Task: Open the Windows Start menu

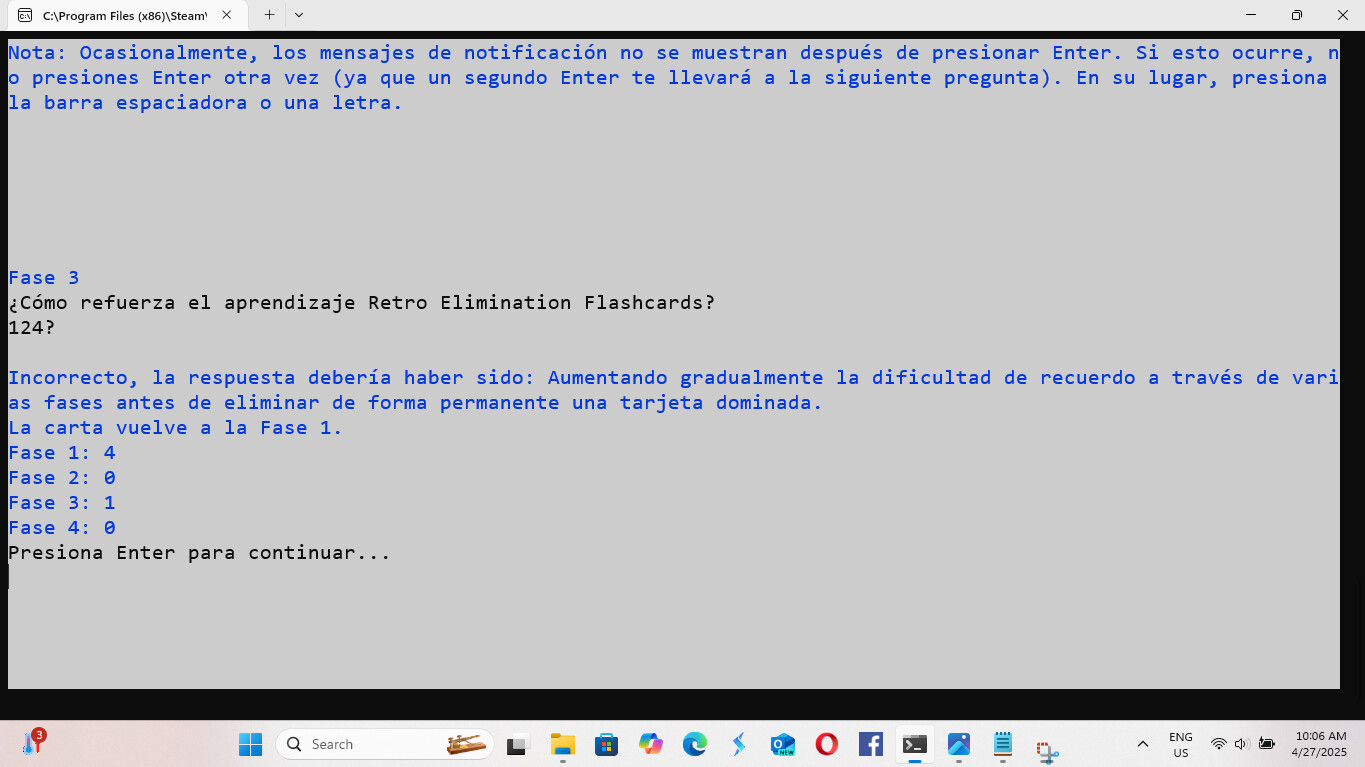Action: [250, 744]
